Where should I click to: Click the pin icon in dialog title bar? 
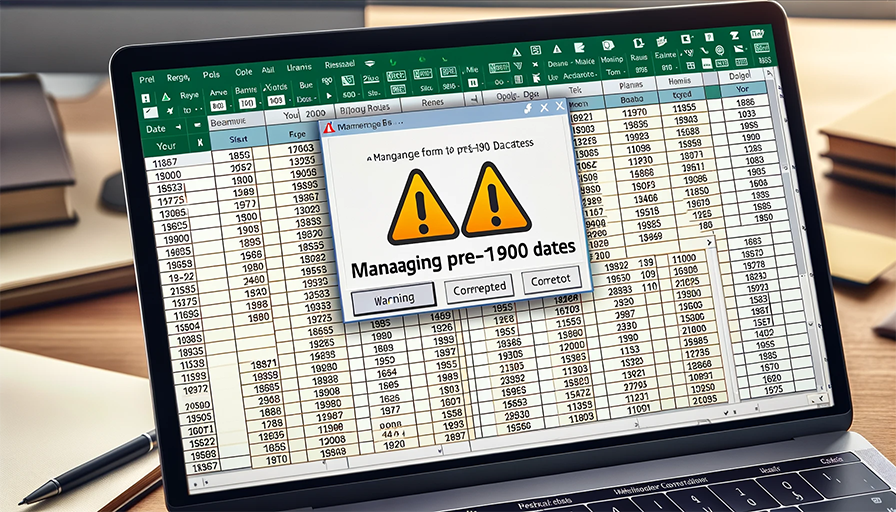click(527, 109)
